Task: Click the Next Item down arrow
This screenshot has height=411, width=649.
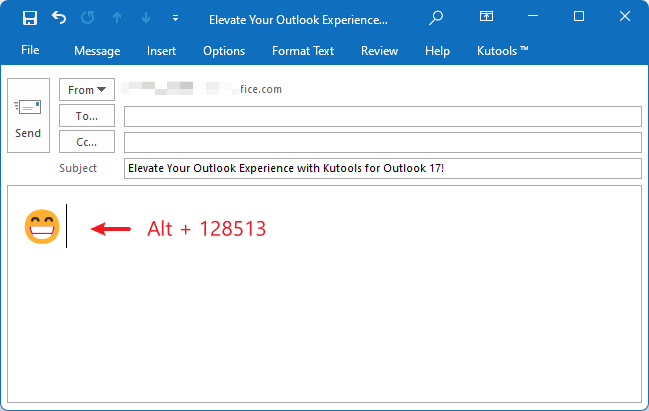Action: [145, 18]
